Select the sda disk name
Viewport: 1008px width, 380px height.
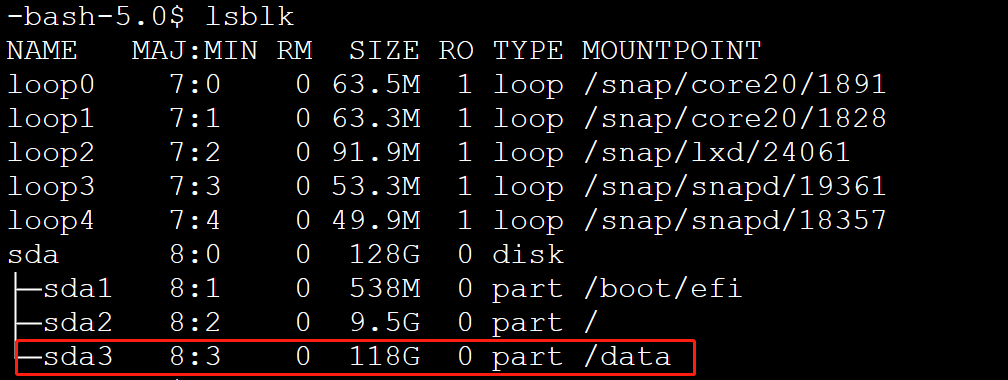33,255
